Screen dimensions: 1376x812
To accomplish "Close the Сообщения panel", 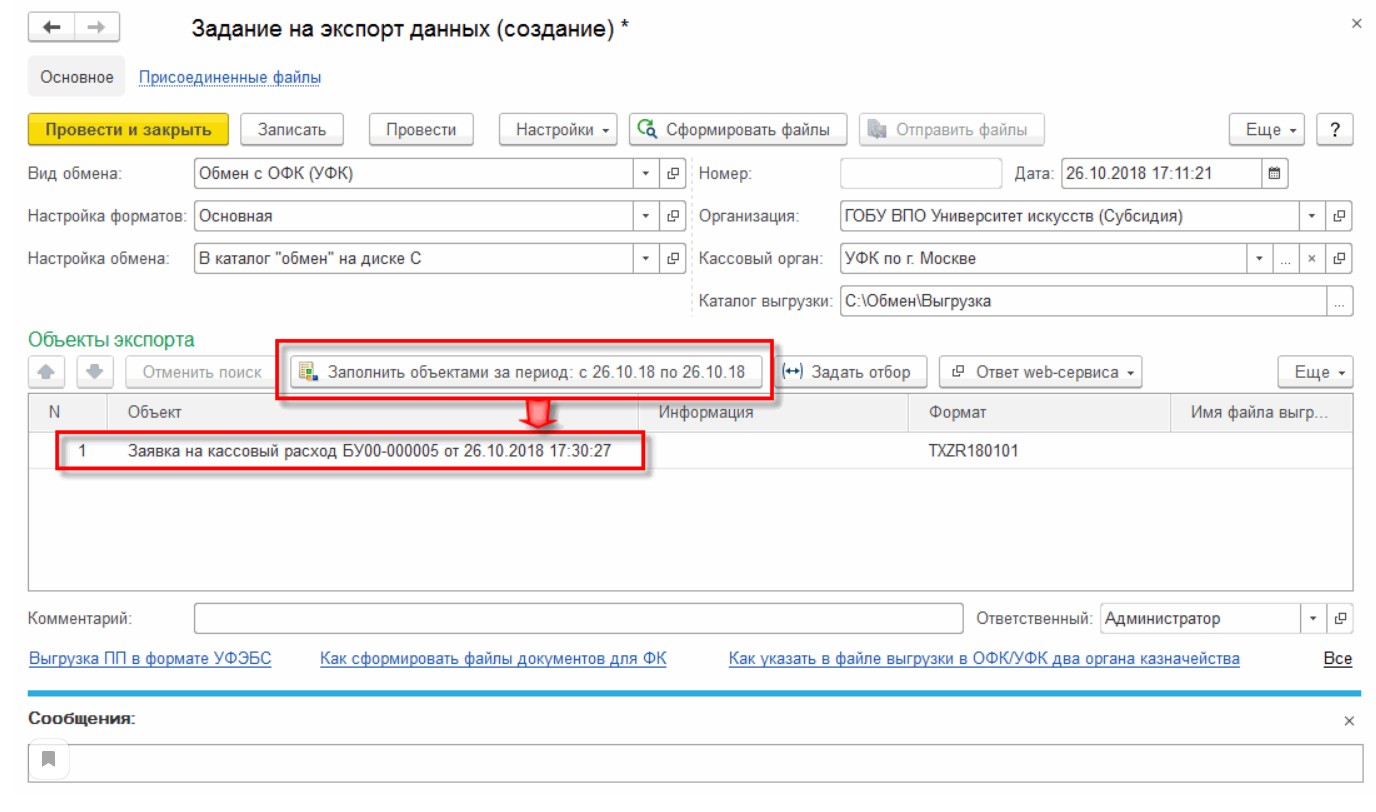I will click(x=1349, y=720).
